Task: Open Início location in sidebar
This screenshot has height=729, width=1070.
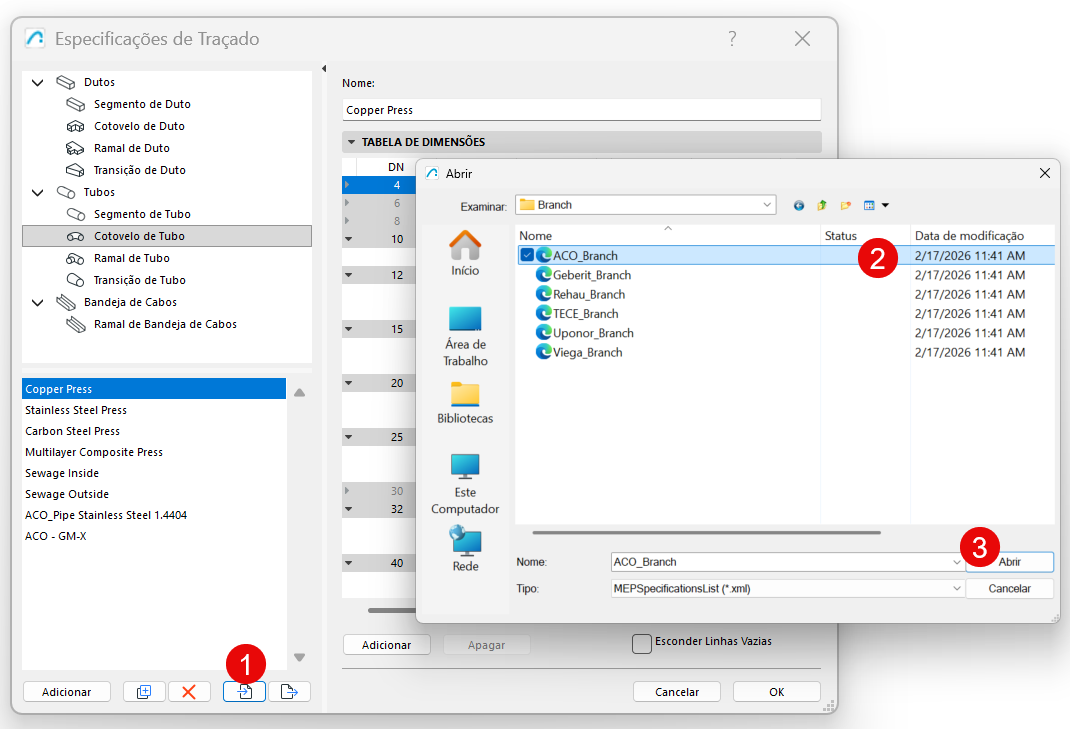Action: 465,253
